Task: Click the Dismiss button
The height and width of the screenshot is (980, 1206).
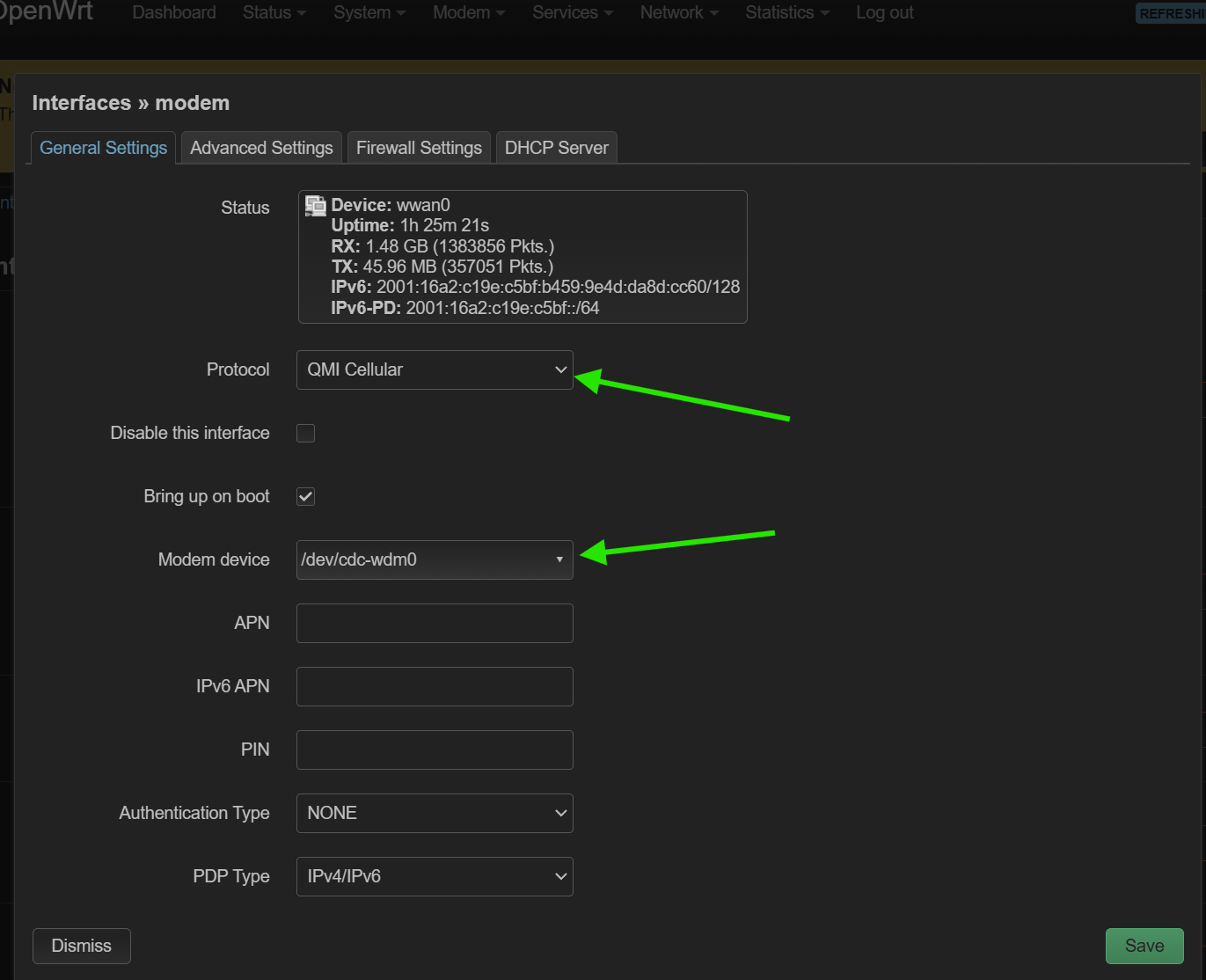Action: 82,946
